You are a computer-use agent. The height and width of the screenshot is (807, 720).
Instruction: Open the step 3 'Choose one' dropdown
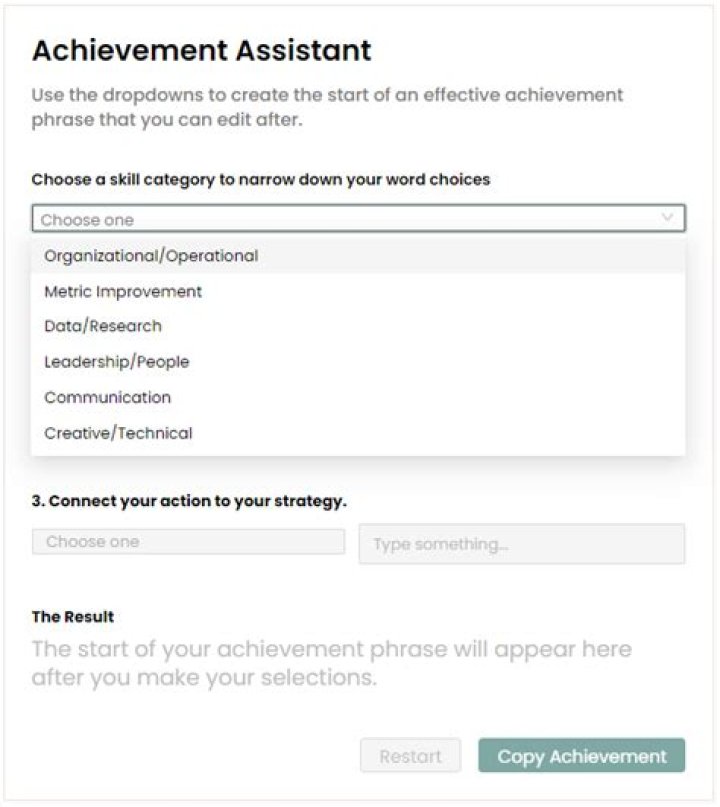tap(188, 542)
